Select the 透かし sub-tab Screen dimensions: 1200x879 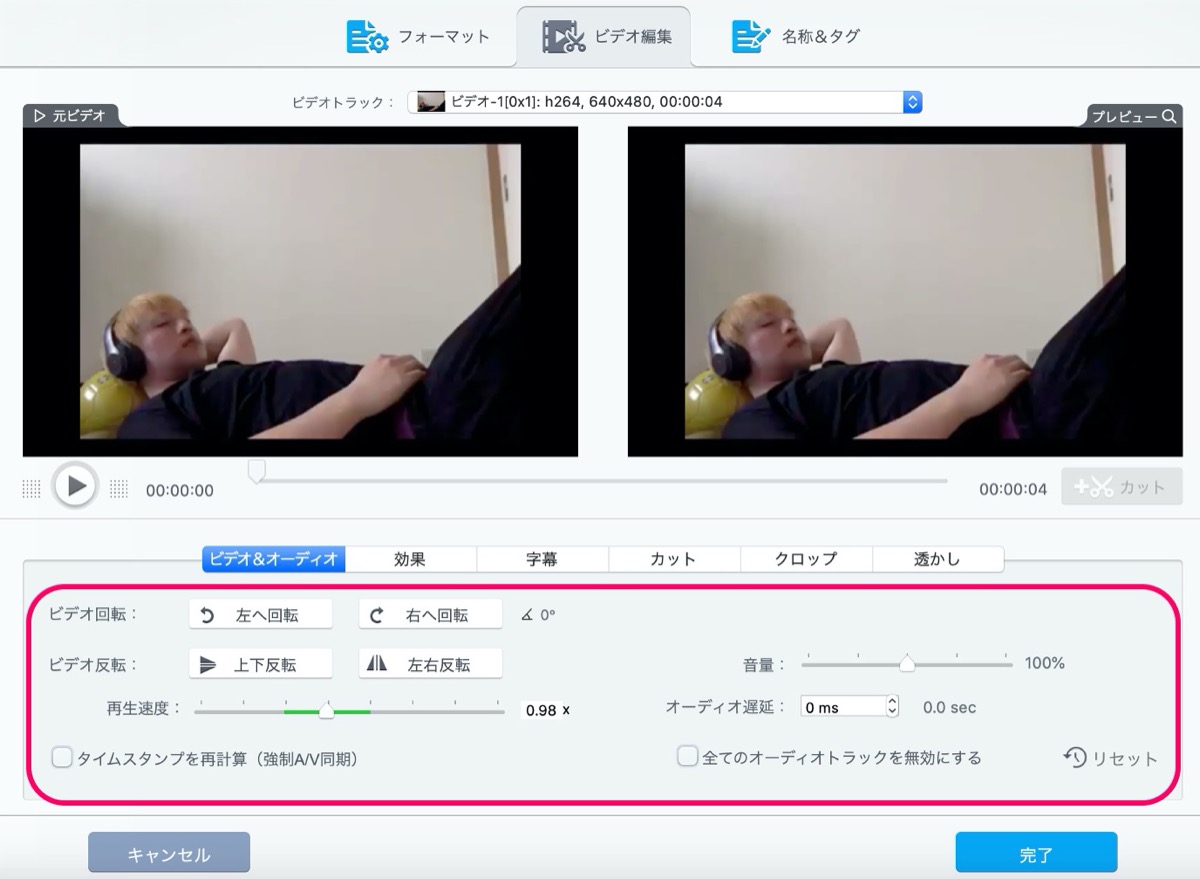point(937,559)
